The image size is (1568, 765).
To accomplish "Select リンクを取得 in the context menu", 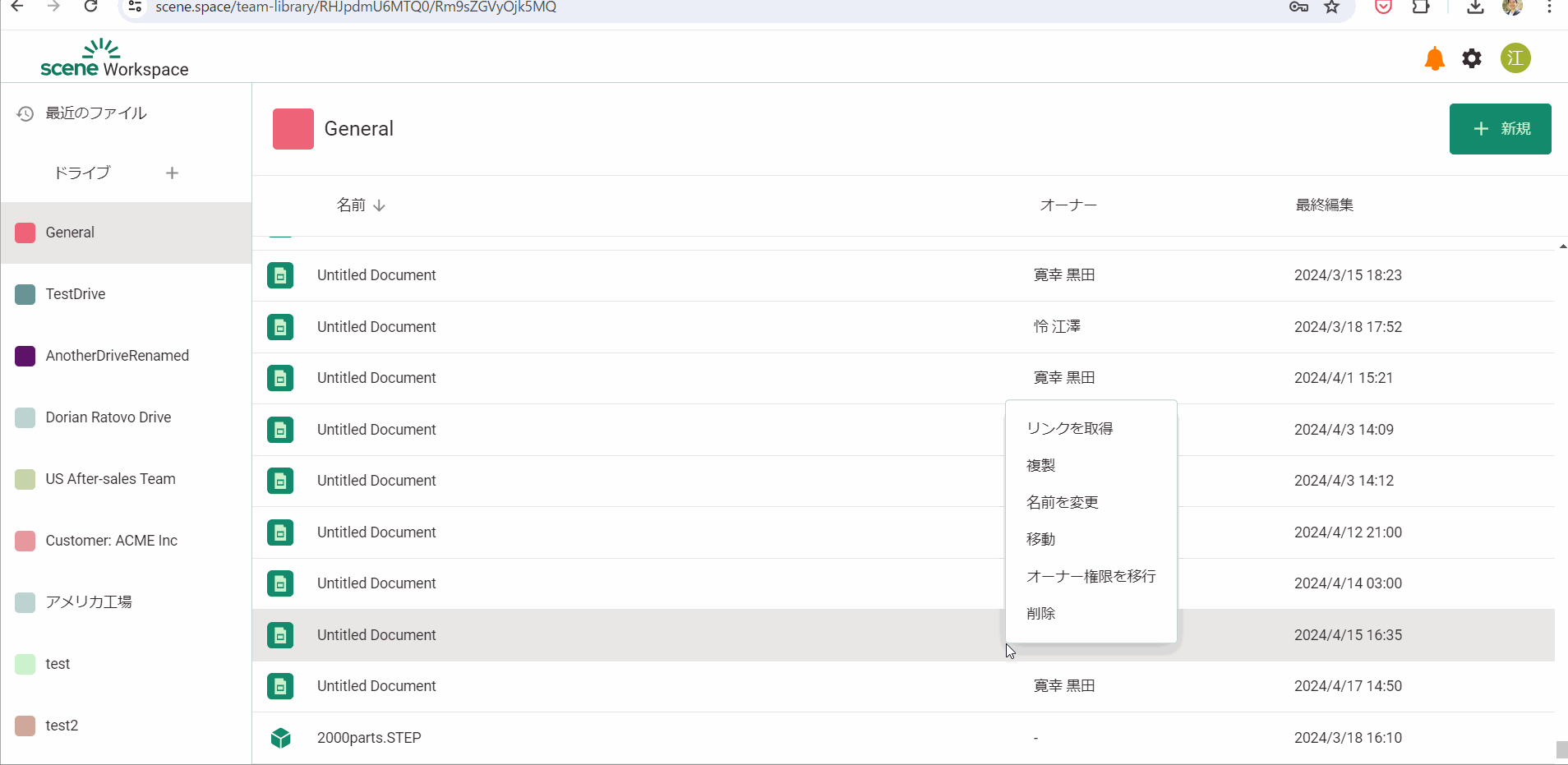I will 1069,428.
